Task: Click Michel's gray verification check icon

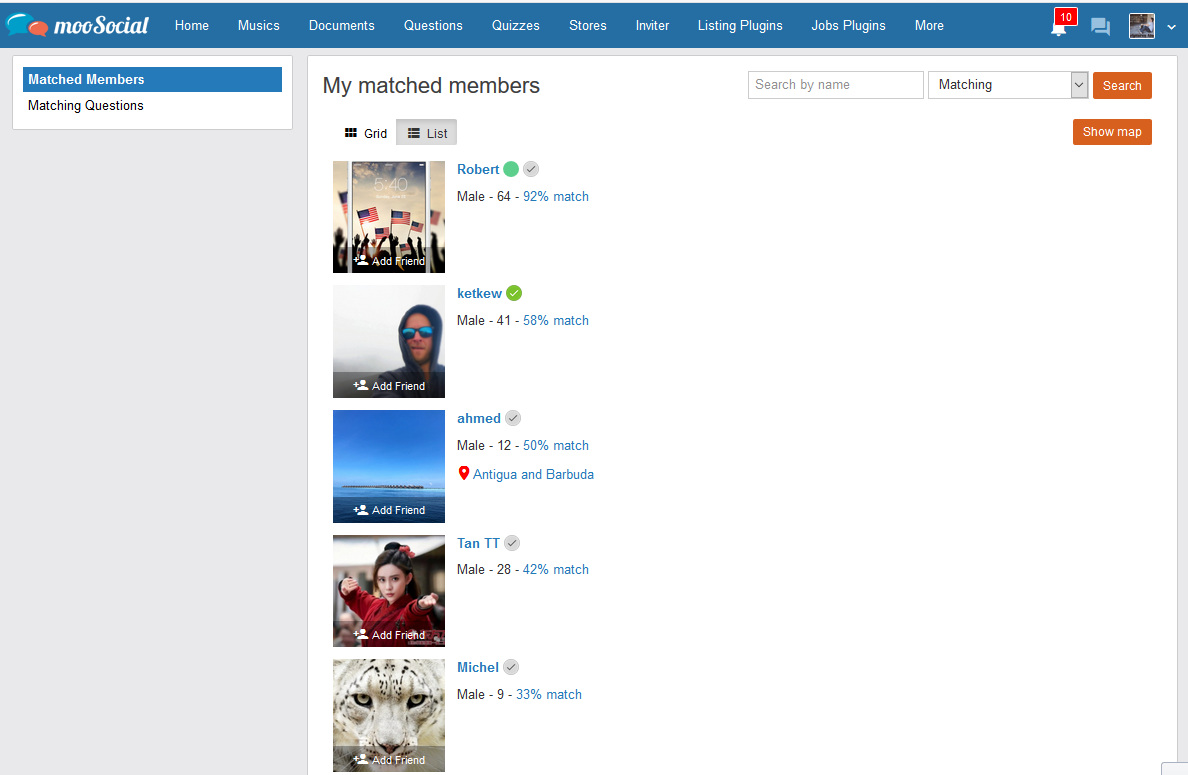Action: click(511, 667)
